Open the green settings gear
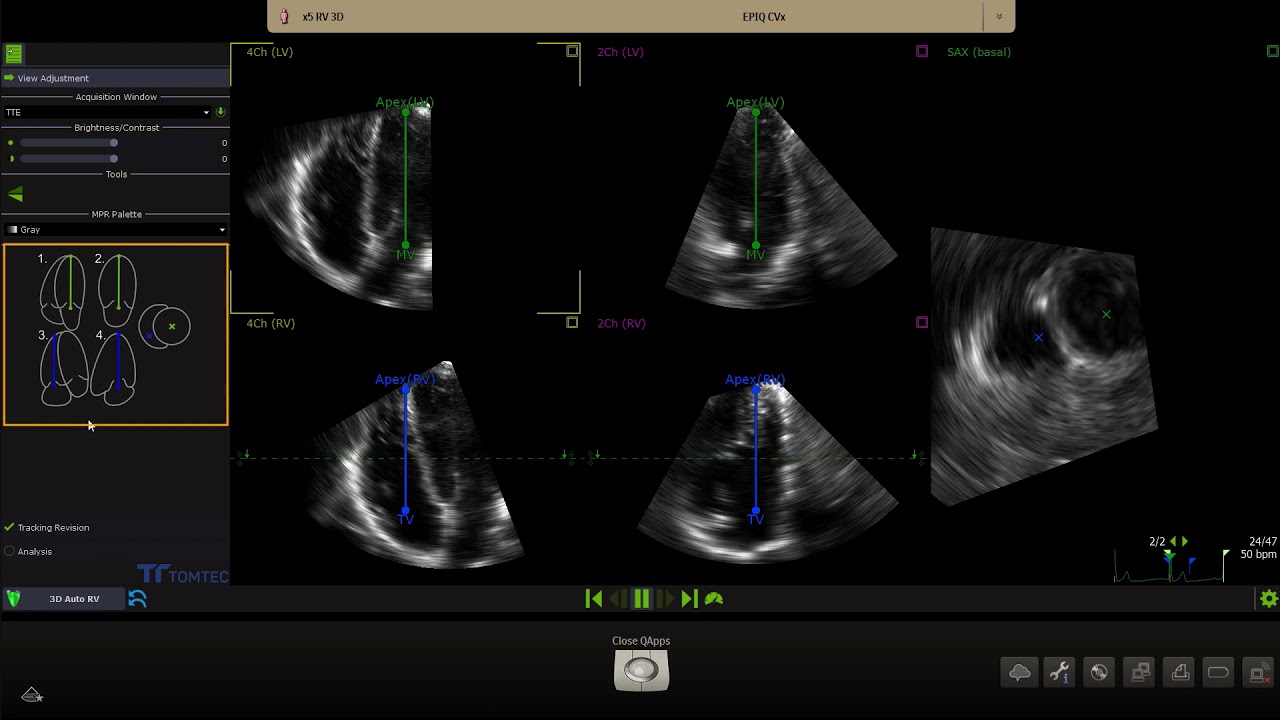Viewport: 1280px width, 720px height. (1269, 598)
